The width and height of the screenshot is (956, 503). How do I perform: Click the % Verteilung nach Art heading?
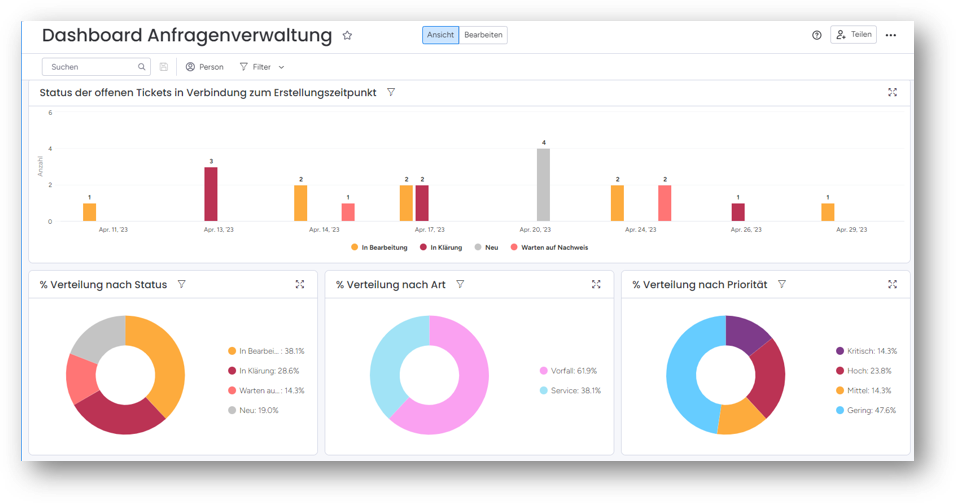390,285
